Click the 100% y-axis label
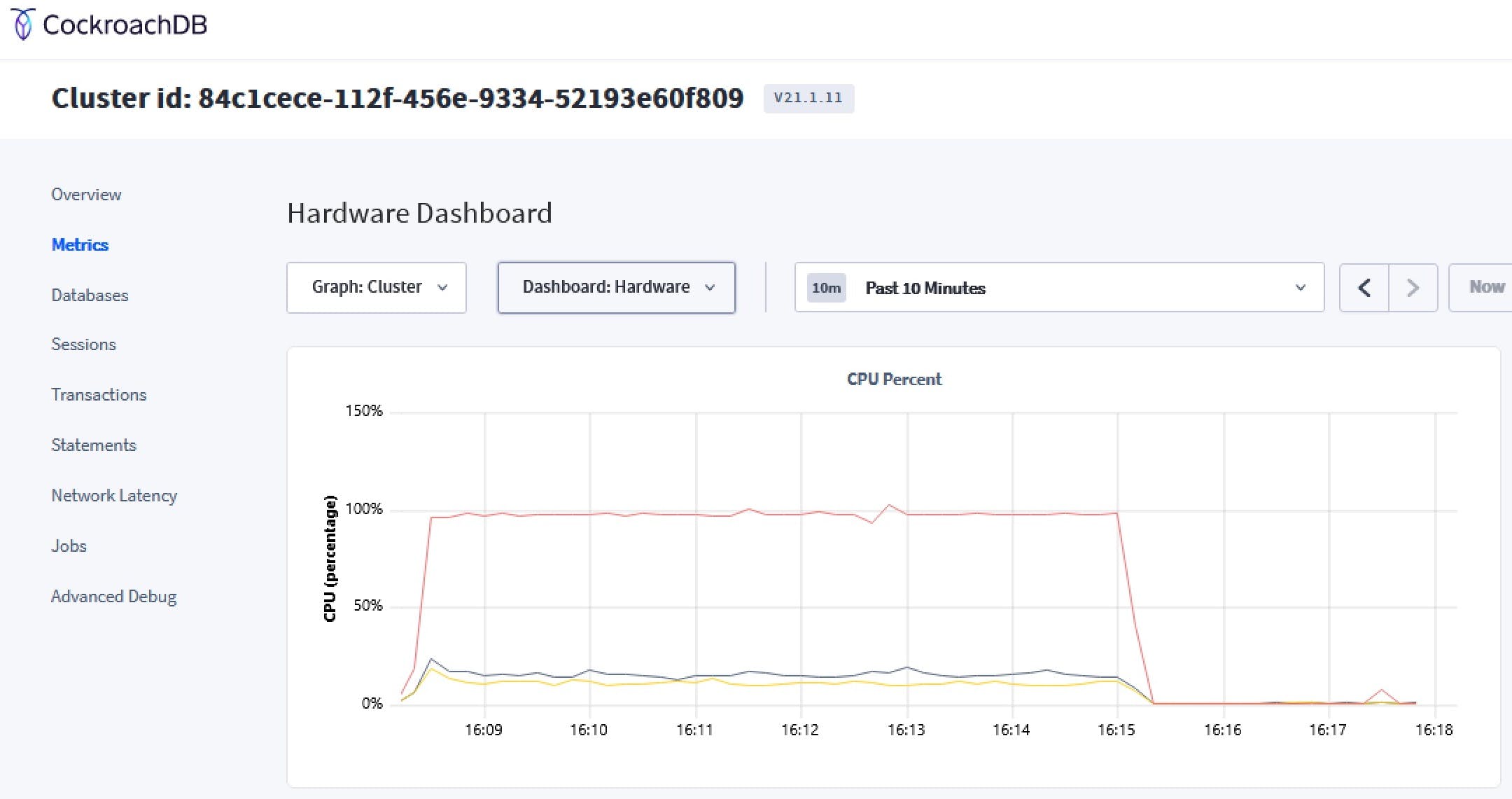The height and width of the screenshot is (799, 1512). click(364, 509)
